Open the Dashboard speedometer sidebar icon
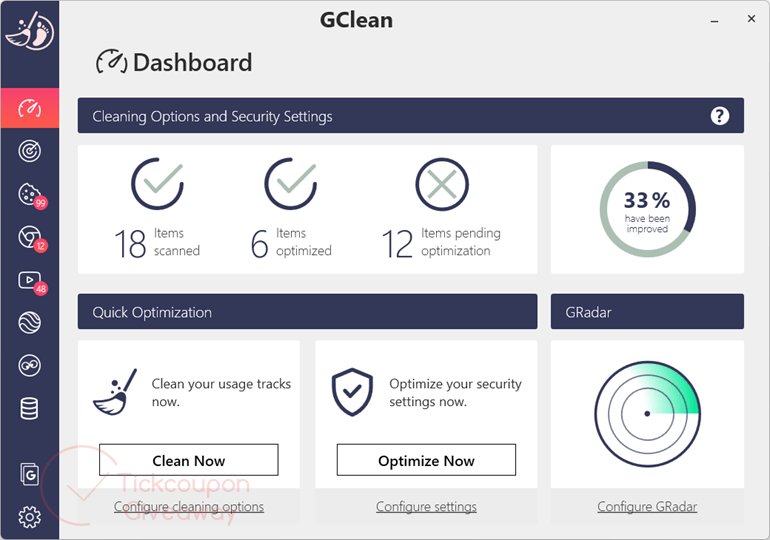 pyautogui.click(x=29, y=108)
